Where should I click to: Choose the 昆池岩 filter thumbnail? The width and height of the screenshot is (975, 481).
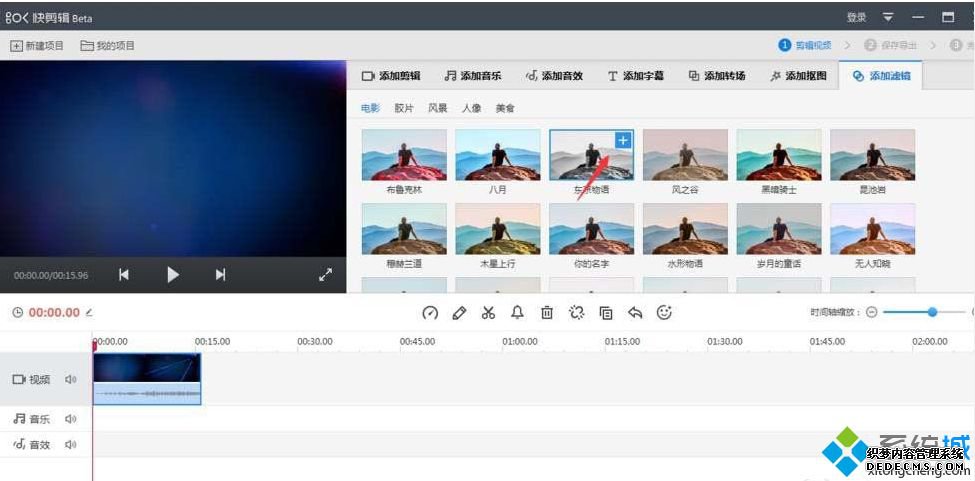click(x=872, y=155)
